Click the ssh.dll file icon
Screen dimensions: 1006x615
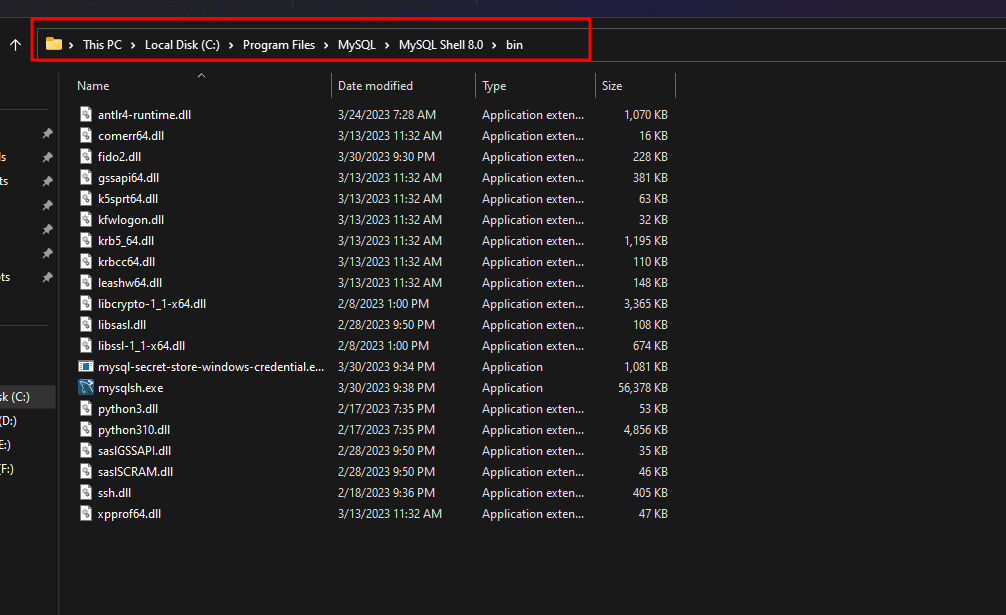[x=86, y=493]
